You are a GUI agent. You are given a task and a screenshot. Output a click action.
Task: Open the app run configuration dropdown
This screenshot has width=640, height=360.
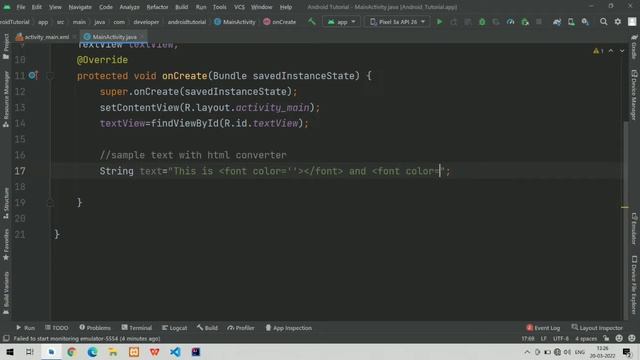342,22
